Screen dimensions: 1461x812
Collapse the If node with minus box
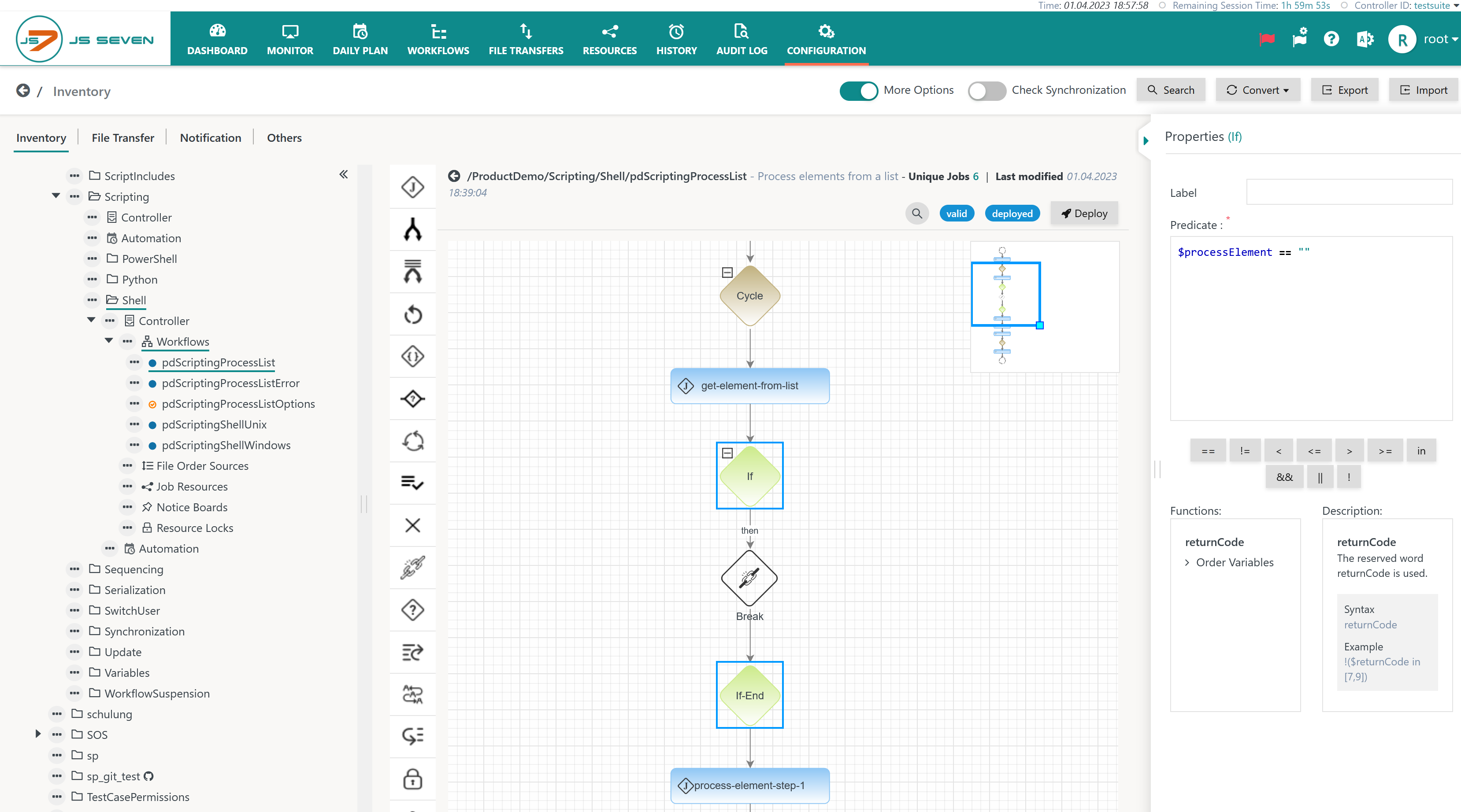pyautogui.click(x=727, y=453)
